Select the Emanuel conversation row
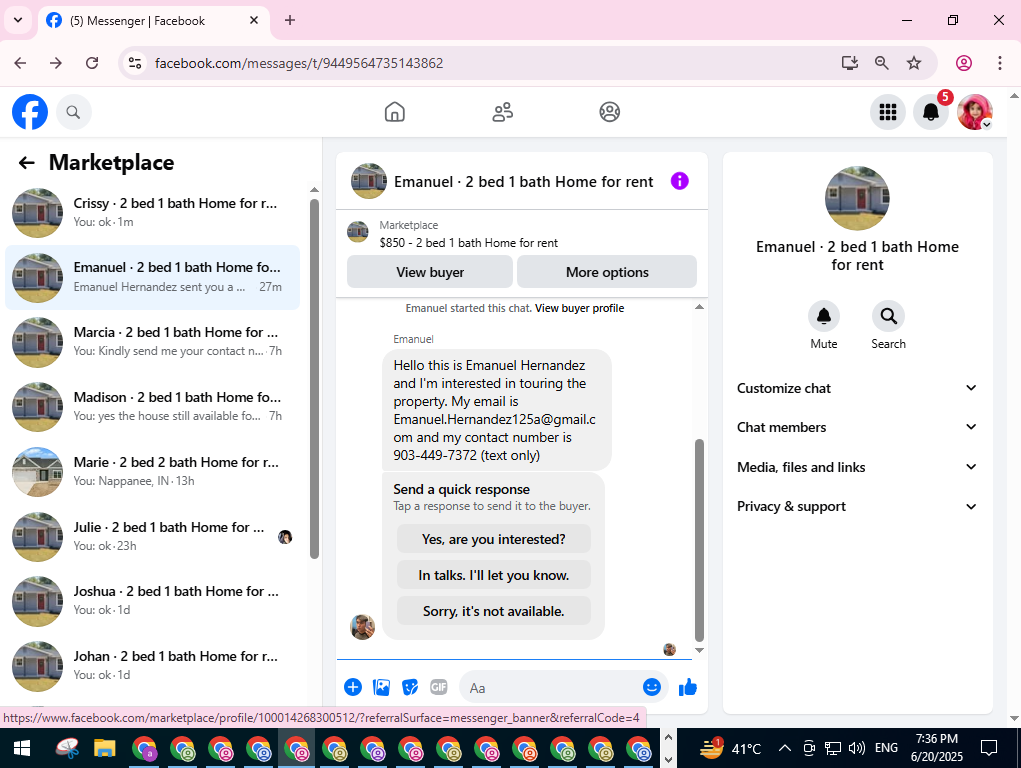The width and height of the screenshot is (1021, 768). [152, 277]
